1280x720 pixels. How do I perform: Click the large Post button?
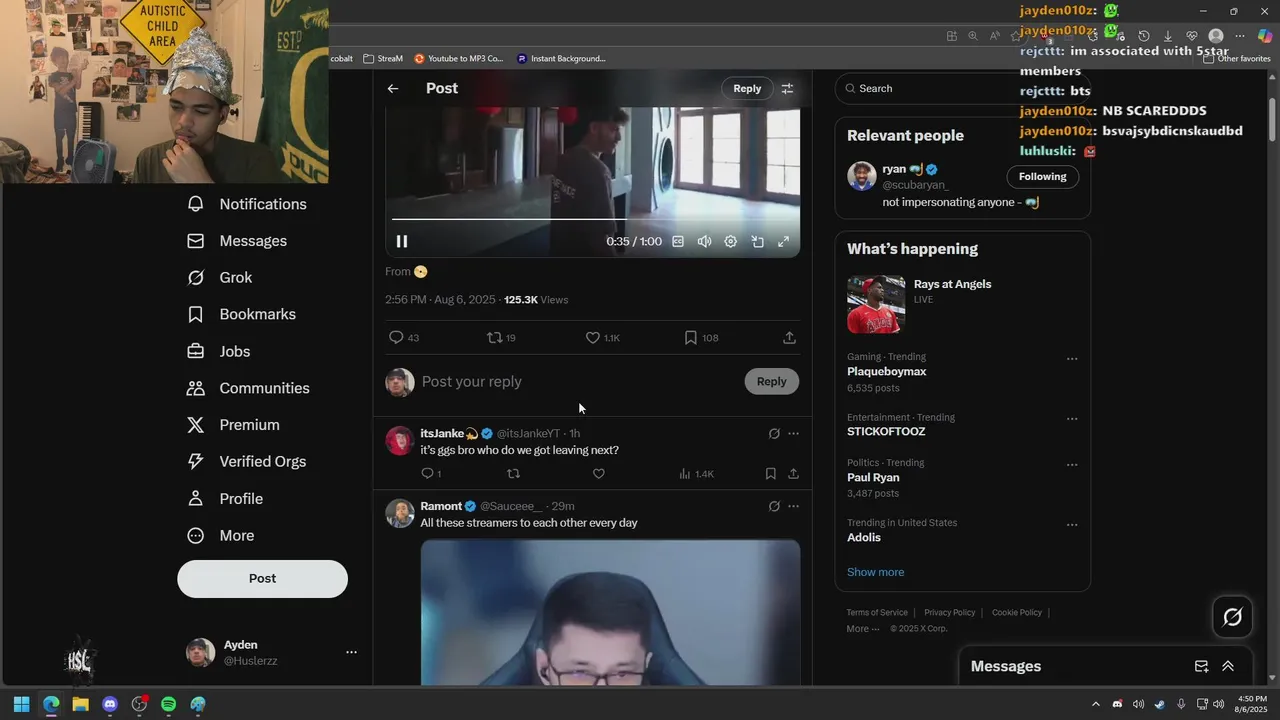[x=263, y=578]
